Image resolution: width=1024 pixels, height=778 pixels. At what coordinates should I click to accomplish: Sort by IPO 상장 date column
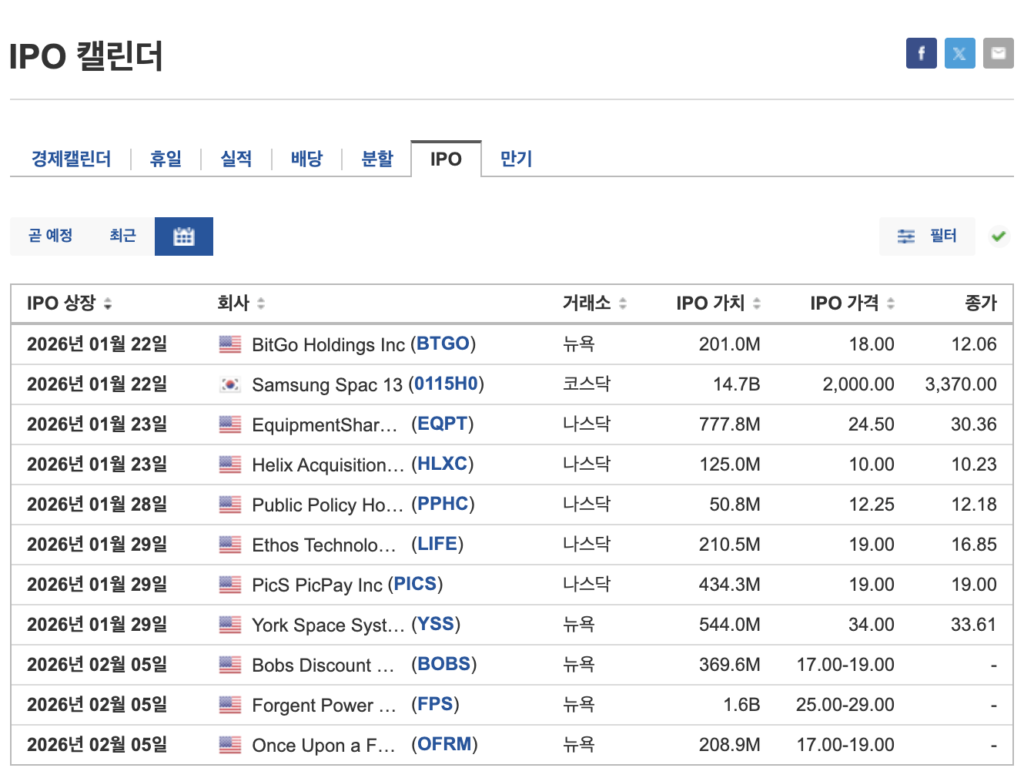(x=69, y=304)
